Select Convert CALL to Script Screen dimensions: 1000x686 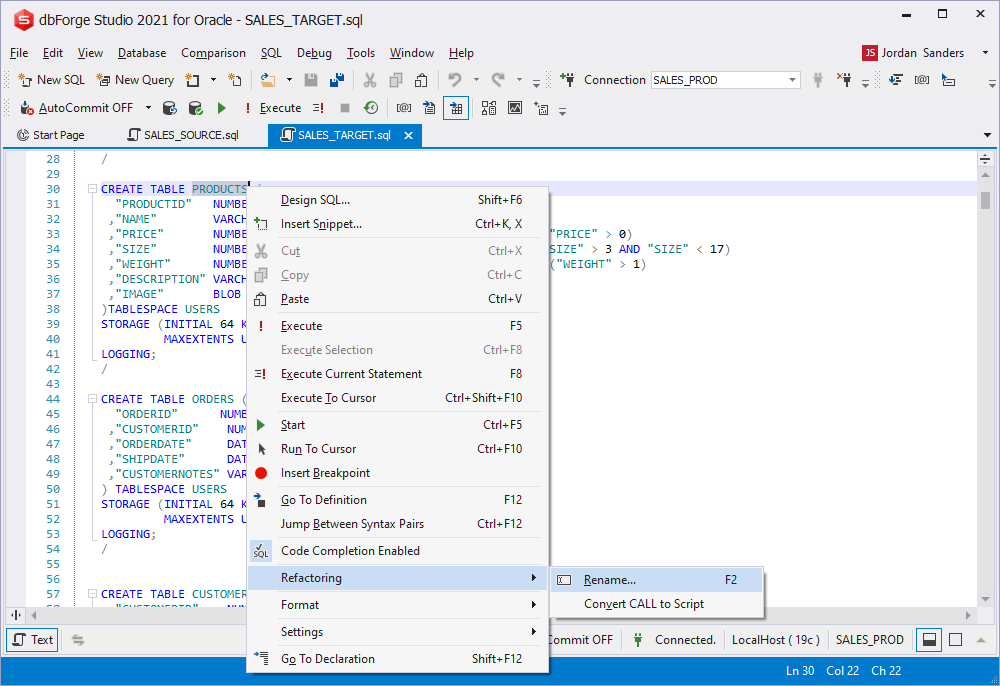pos(656,604)
